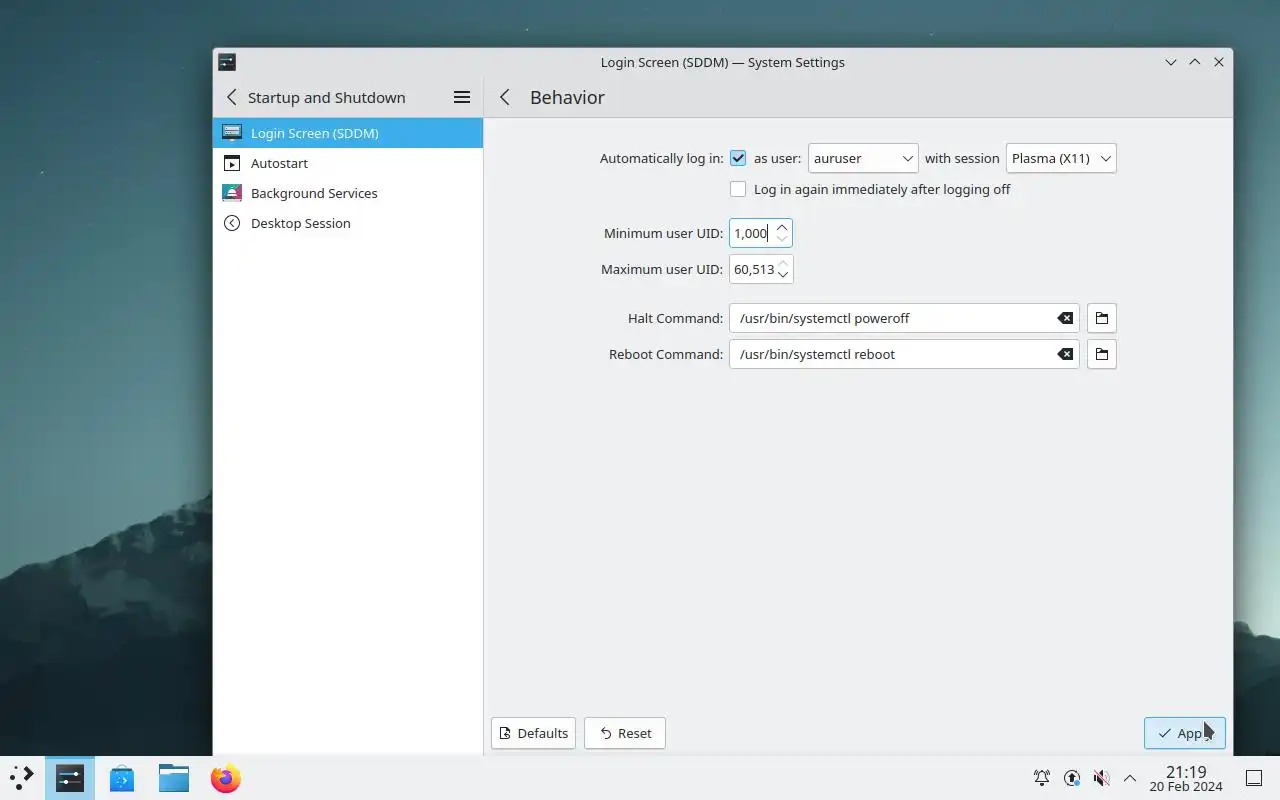The width and height of the screenshot is (1280, 800).
Task: Launch Firefox from the taskbar
Action: point(226,778)
